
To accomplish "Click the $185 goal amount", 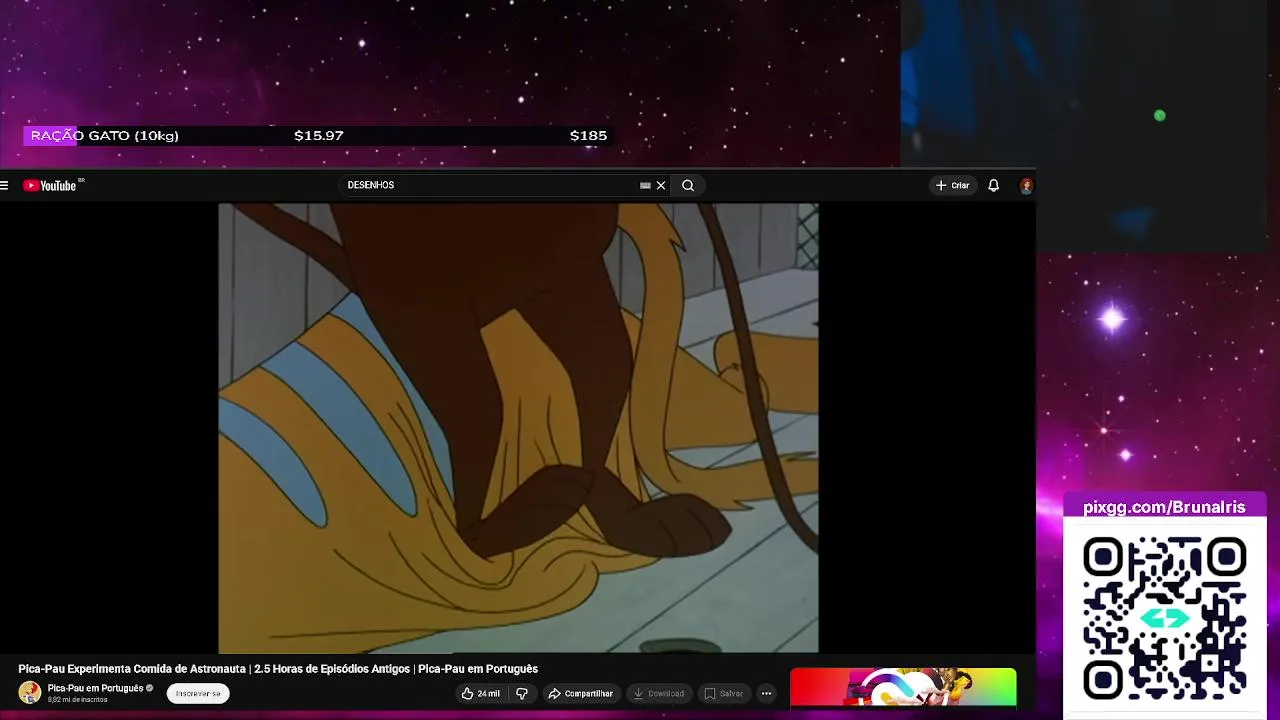I will (588, 136).
